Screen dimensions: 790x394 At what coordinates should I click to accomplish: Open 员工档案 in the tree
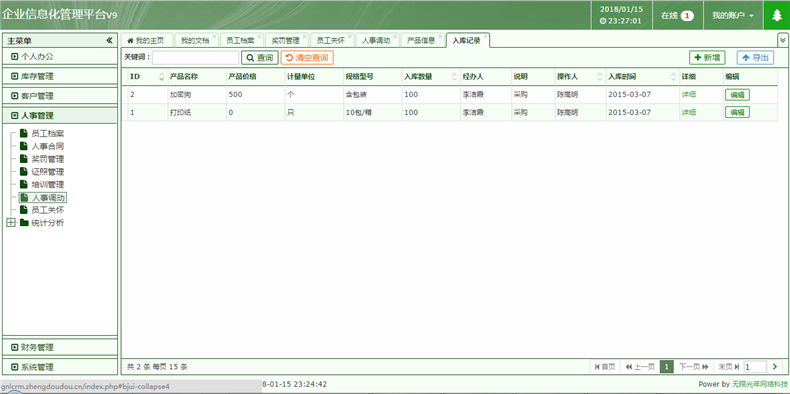pos(47,134)
